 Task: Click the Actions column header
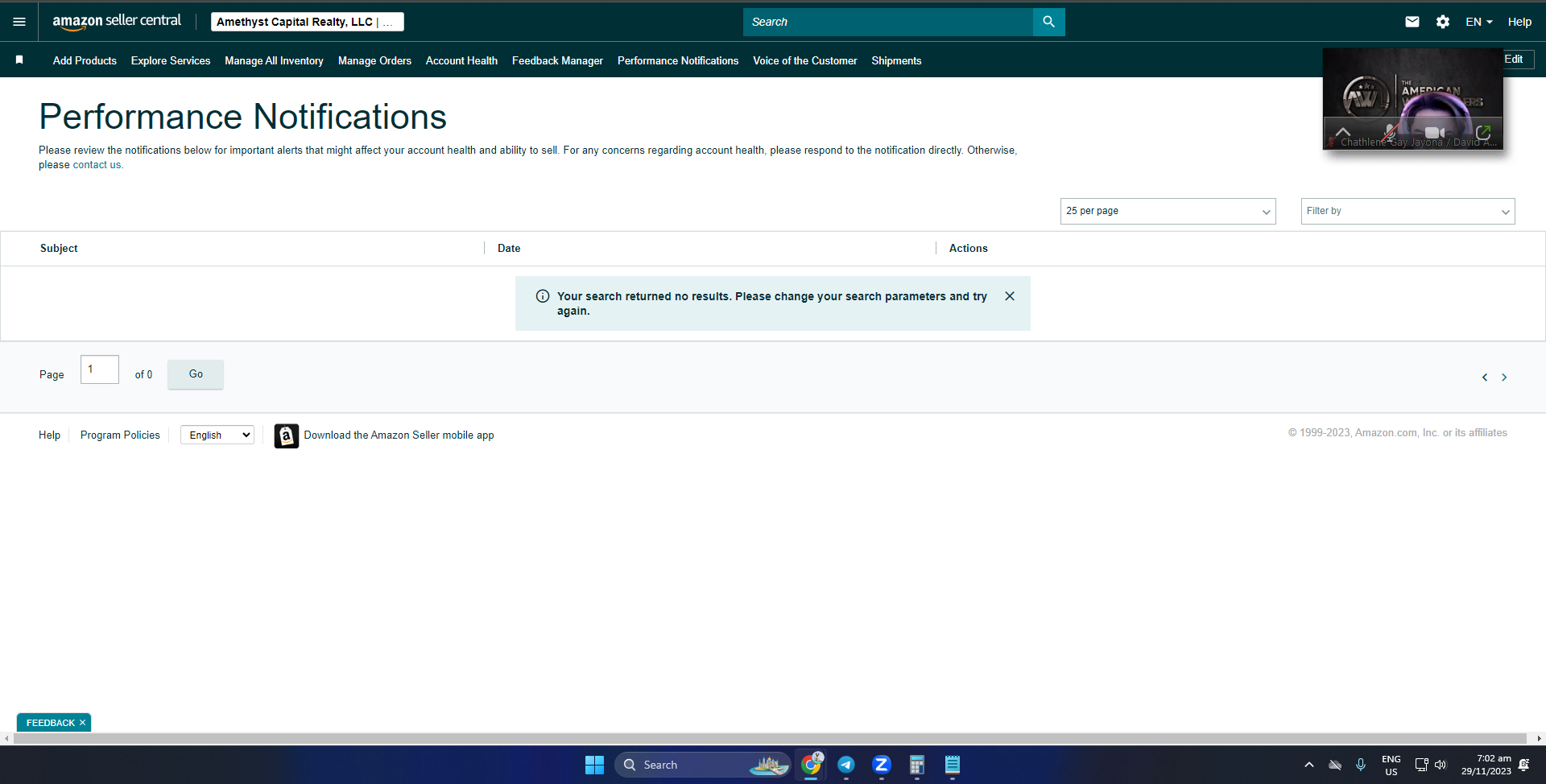point(968,248)
